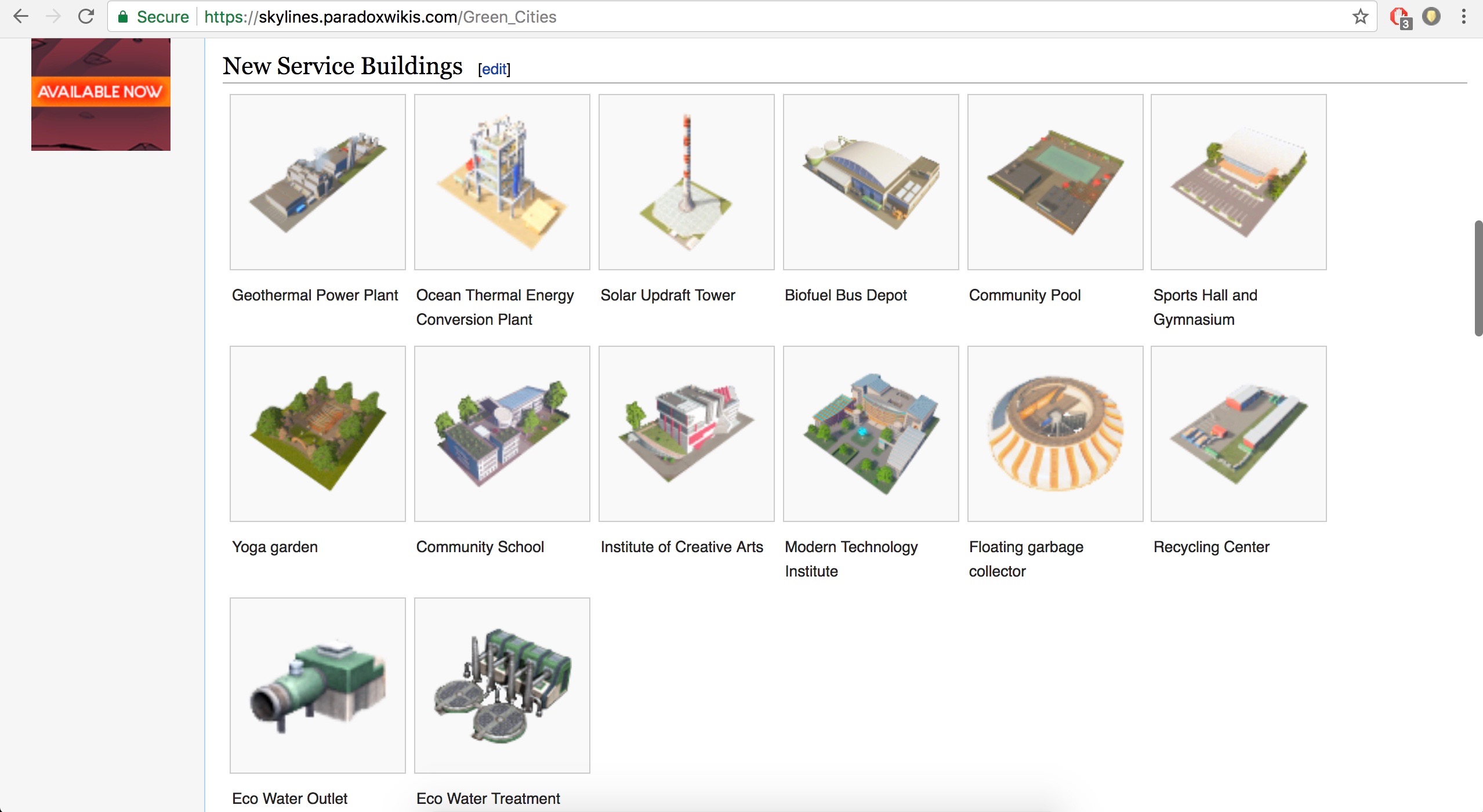Click the green Secure padlock icon
Image resolution: width=1483 pixels, height=812 pixels.
(122, 17)
